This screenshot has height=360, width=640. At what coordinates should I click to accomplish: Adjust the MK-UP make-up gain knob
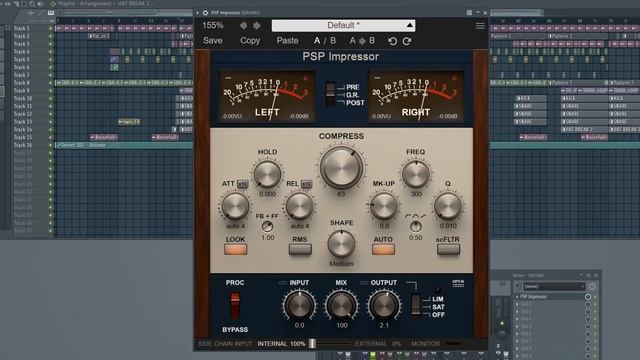pyautogui.click(x=384, y=206)
